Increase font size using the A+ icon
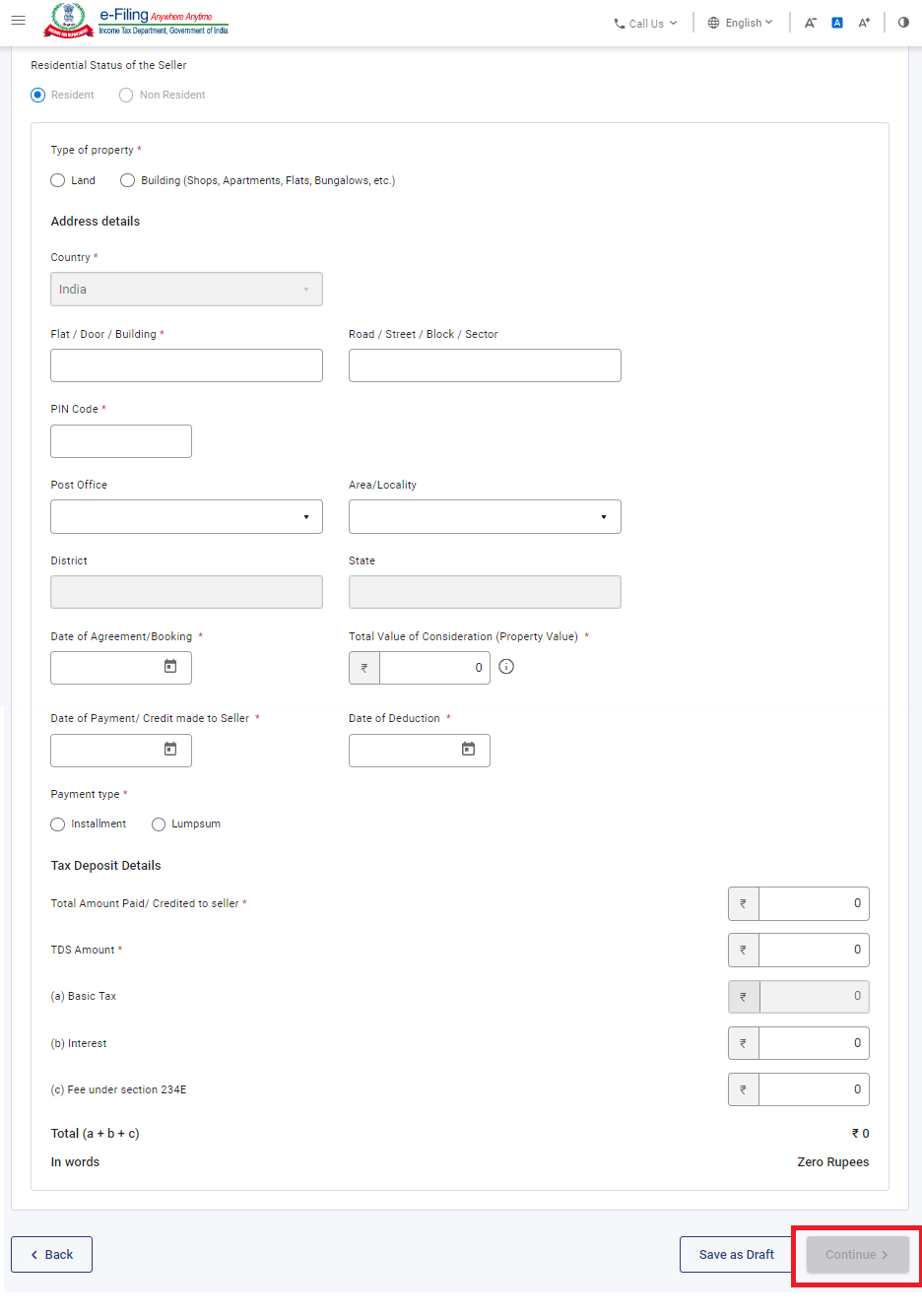Screen dimensions: 922x1316 pyautogui.click(x=864, y=22)
